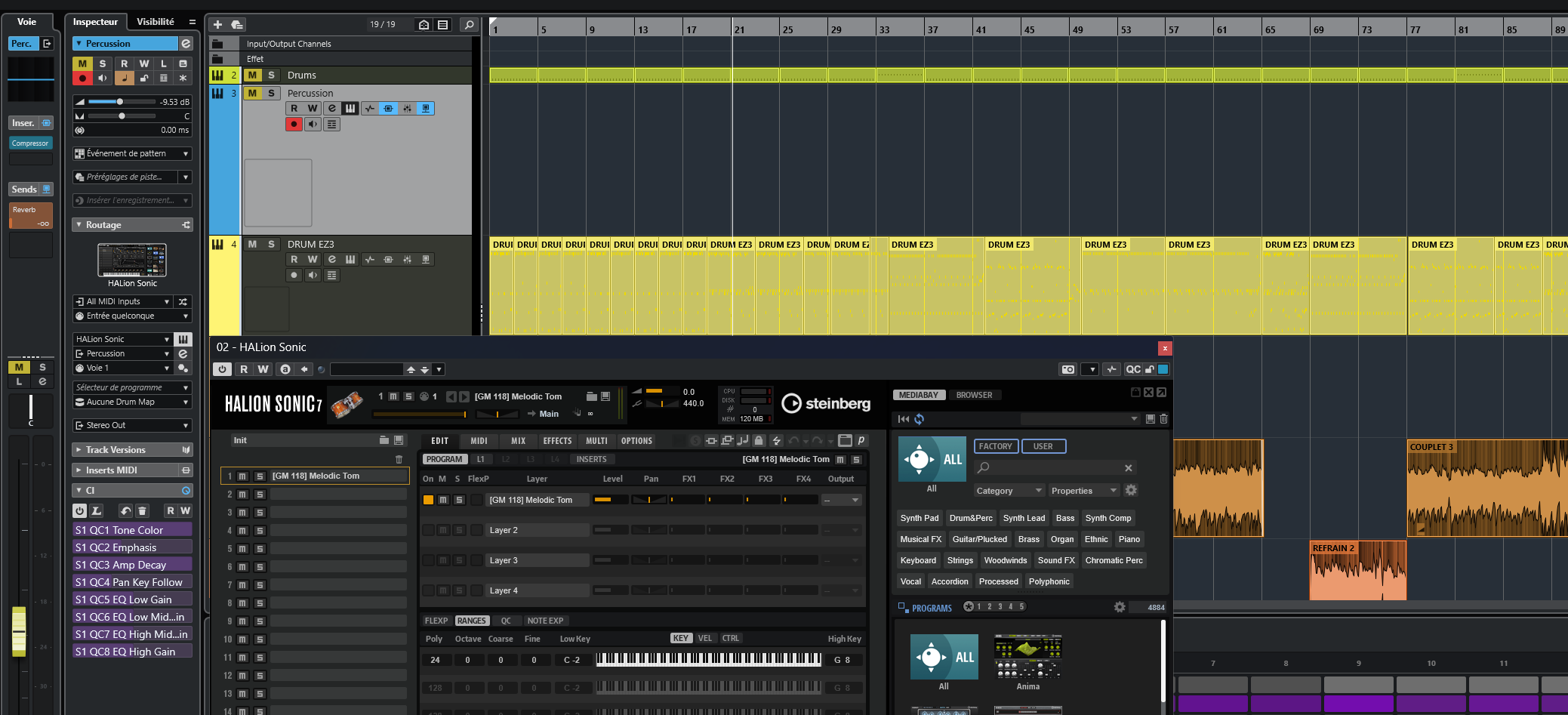1568x715 pixels.
Task: Click the plugin snapshot camera icon
Action: [x=1067, y=369]
